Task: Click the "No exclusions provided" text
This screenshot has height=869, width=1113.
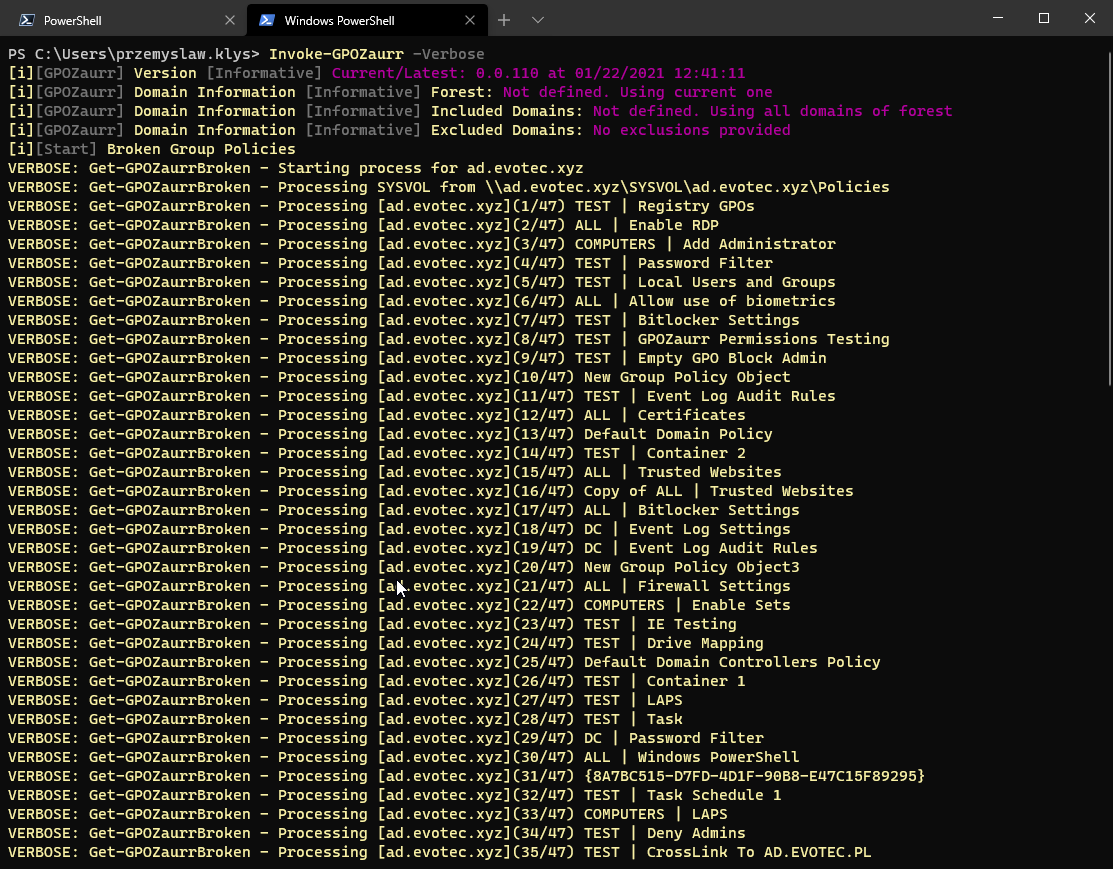Action: [691, 130]
